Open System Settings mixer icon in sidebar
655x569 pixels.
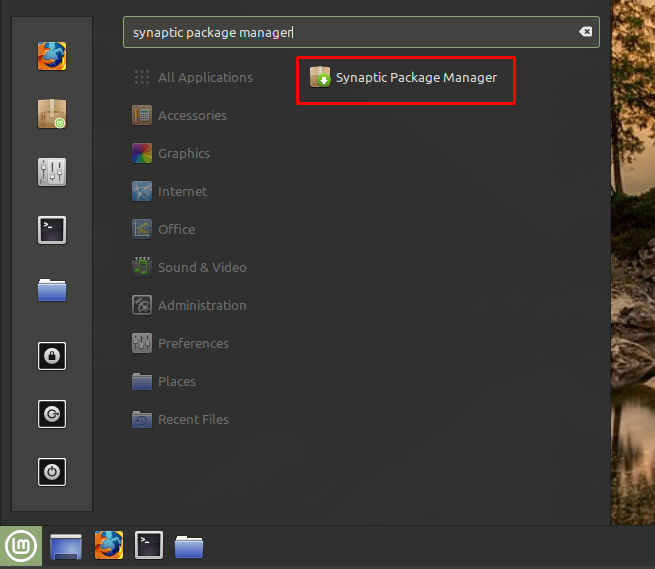click(x=52, y=172)
